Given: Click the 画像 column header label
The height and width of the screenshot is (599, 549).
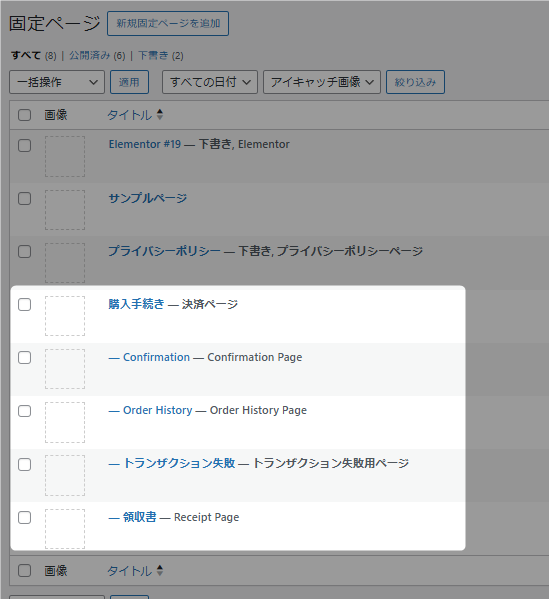Looking at the screenshot, I should 56,115.
